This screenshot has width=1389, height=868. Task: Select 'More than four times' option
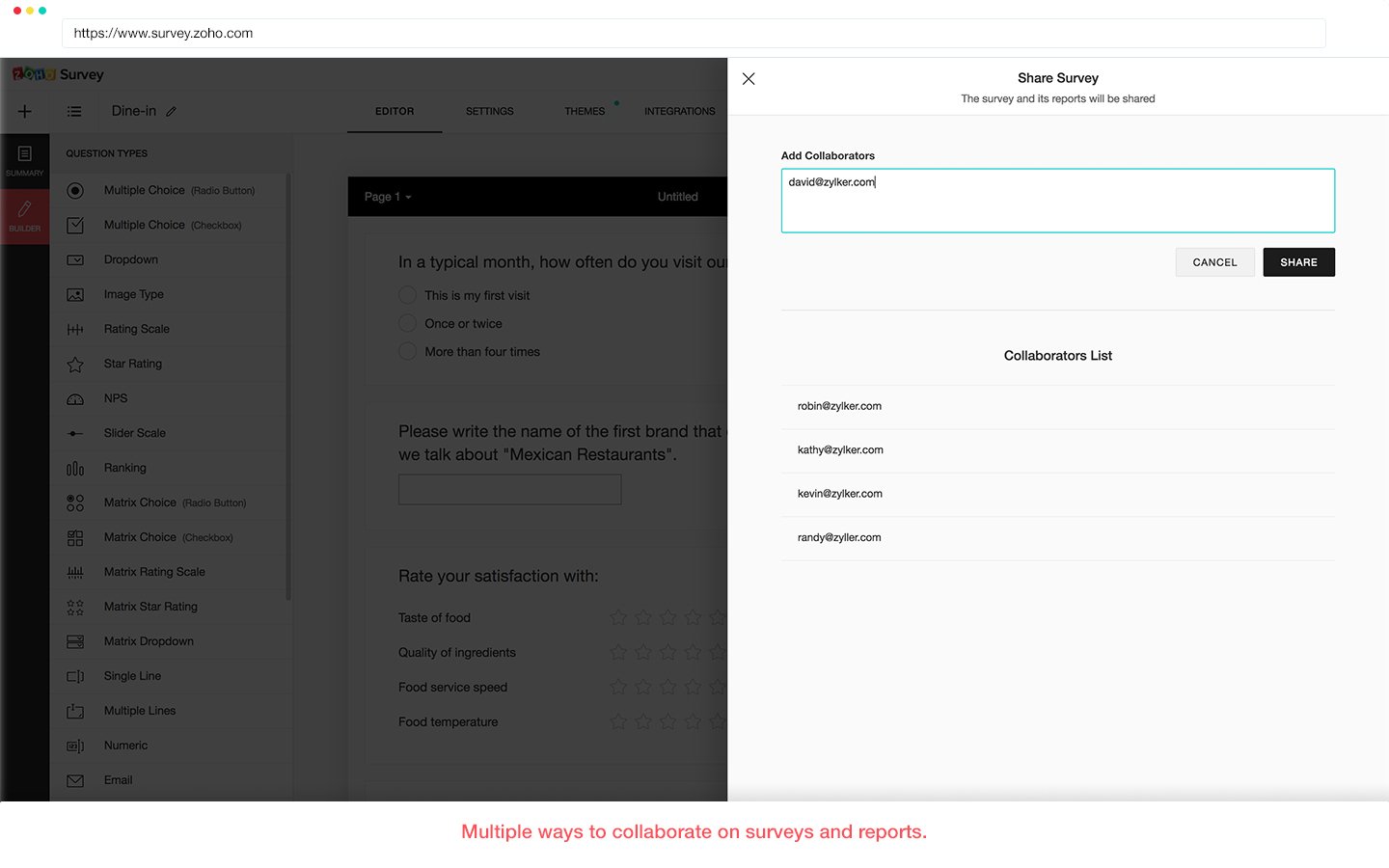pos(407,351)
